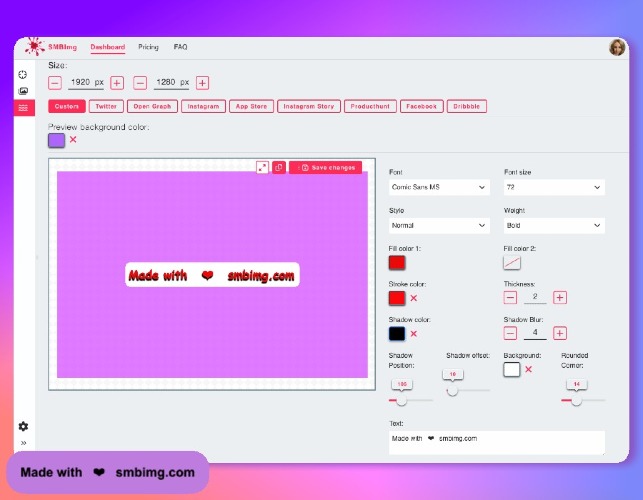Open the empty Fill color 2 swatch

[512, 263]
